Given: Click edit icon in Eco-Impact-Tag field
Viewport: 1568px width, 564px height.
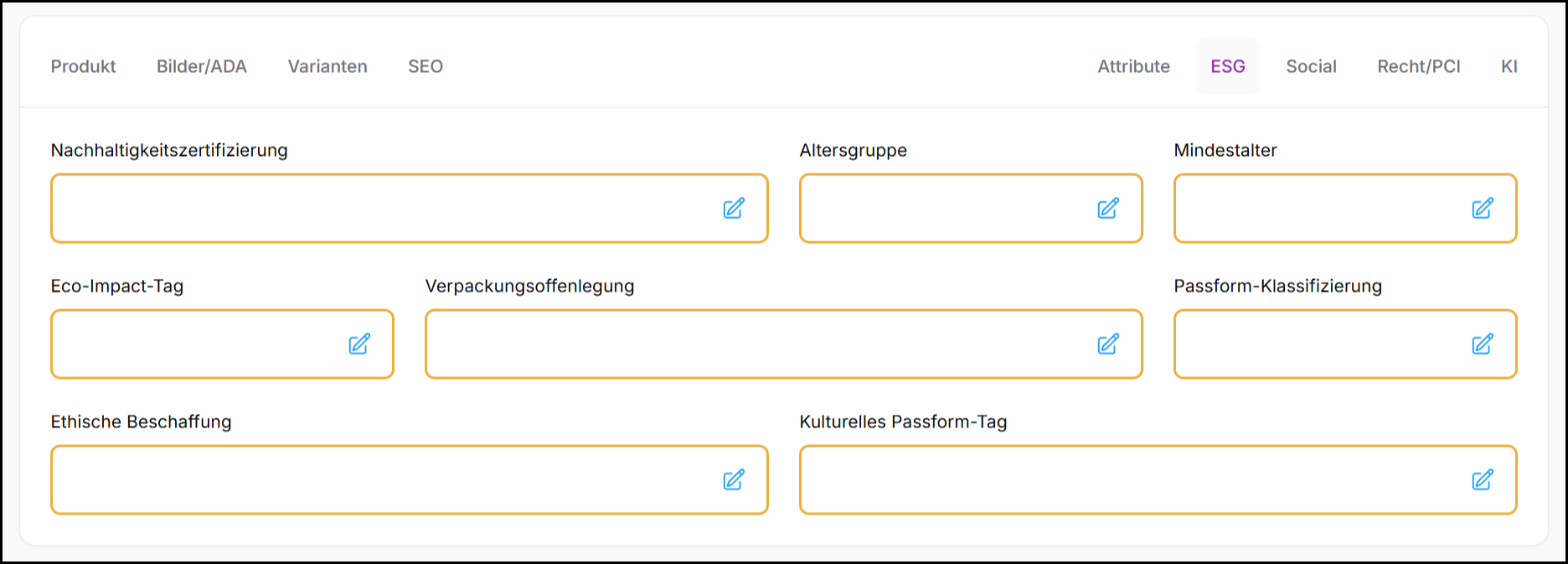Looking at the screenshot, I should point(359,344).
